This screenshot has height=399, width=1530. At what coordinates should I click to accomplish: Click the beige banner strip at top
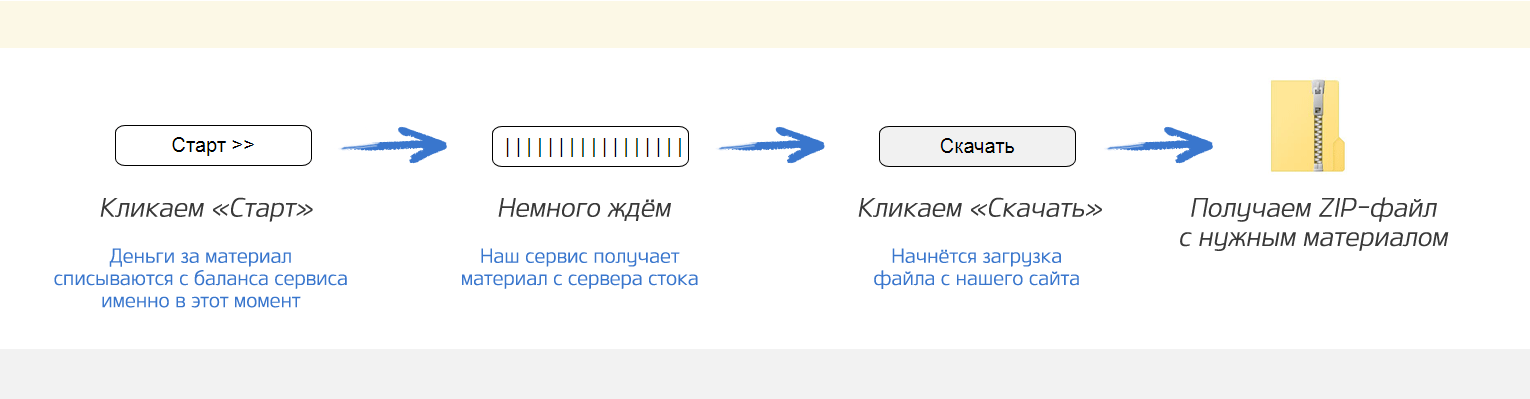pos(765,24)
